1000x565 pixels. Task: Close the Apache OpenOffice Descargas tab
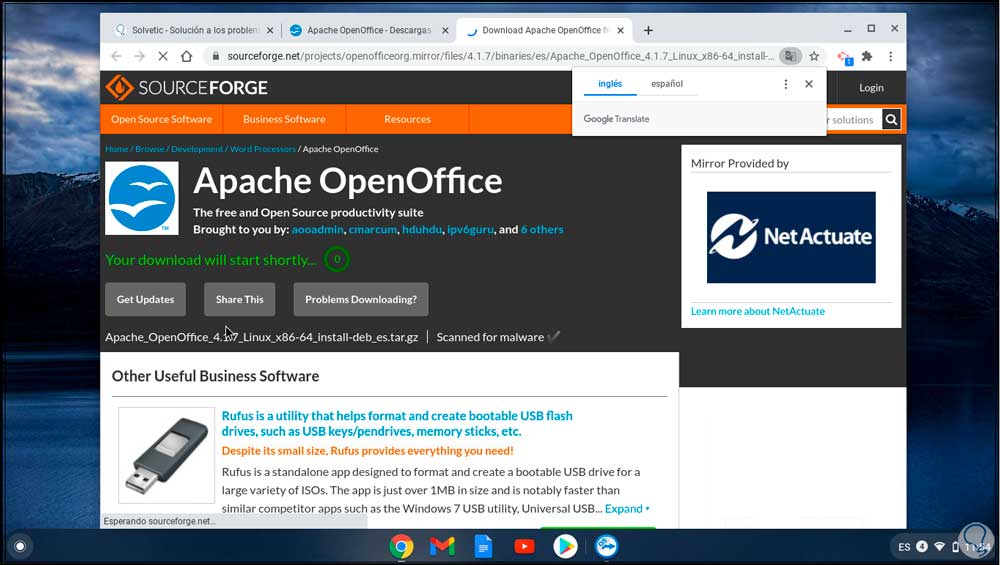pos(445,30)
